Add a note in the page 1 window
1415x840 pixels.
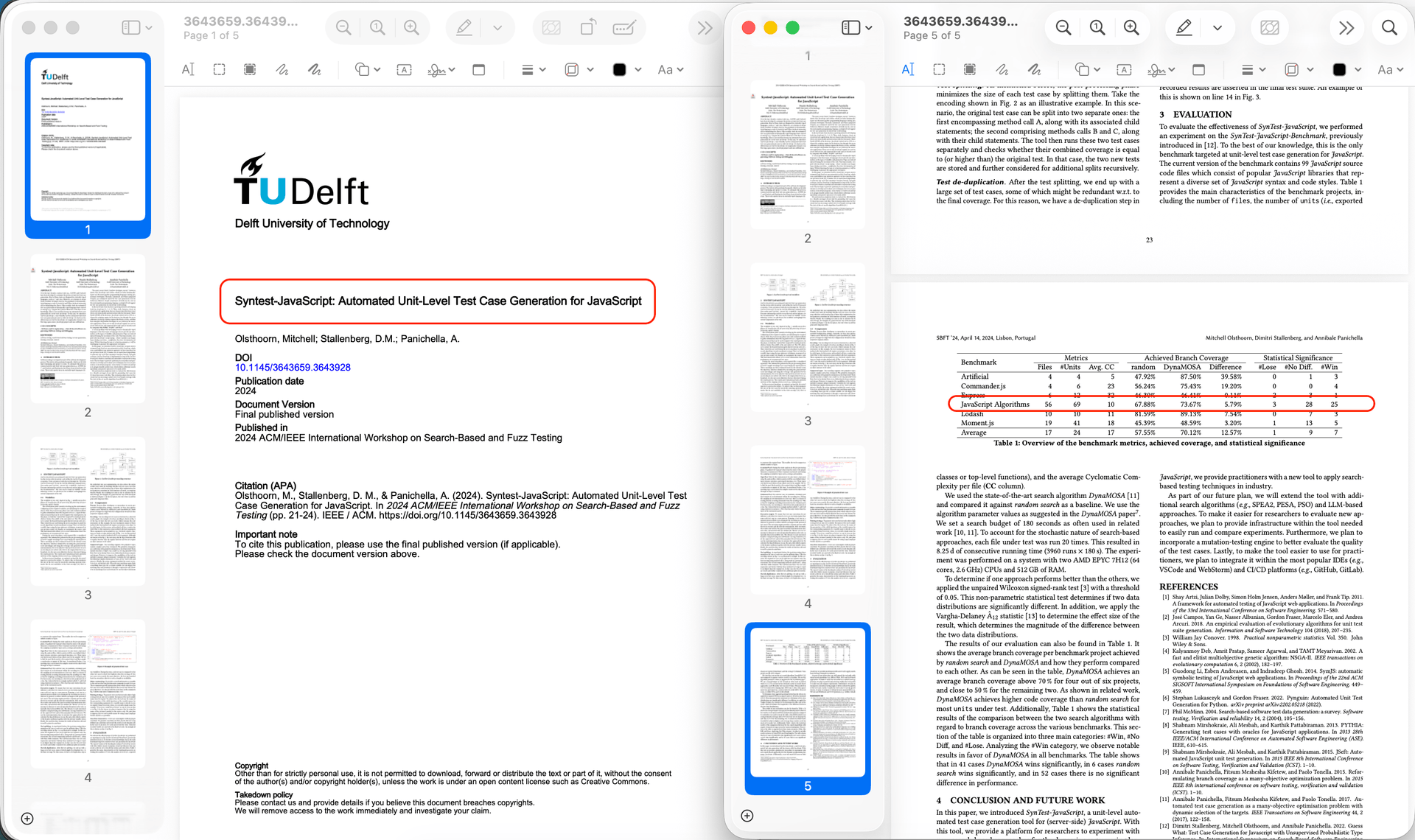click(x=479, y=69)
